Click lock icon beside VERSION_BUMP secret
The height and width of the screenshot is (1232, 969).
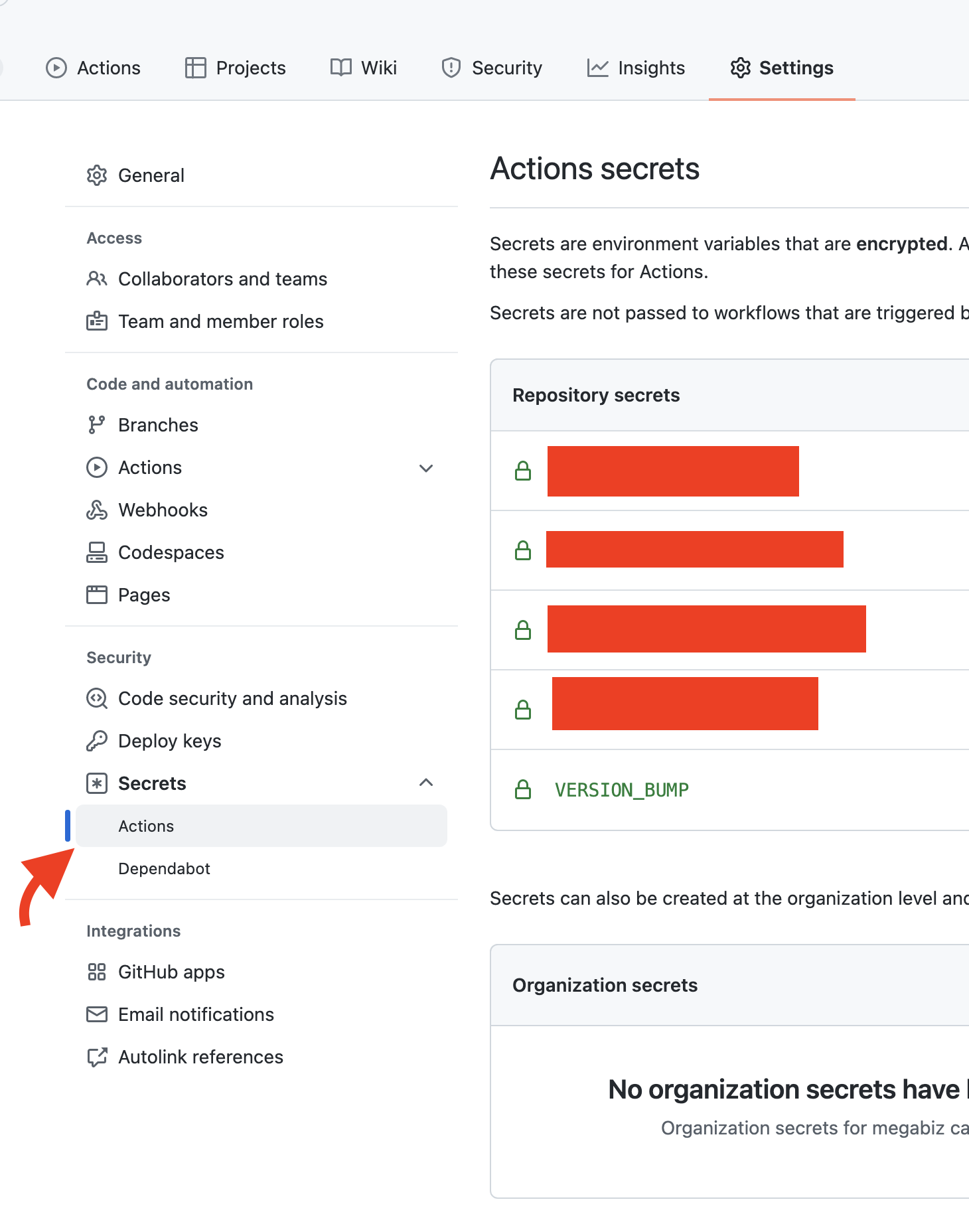tap(523, 789)
